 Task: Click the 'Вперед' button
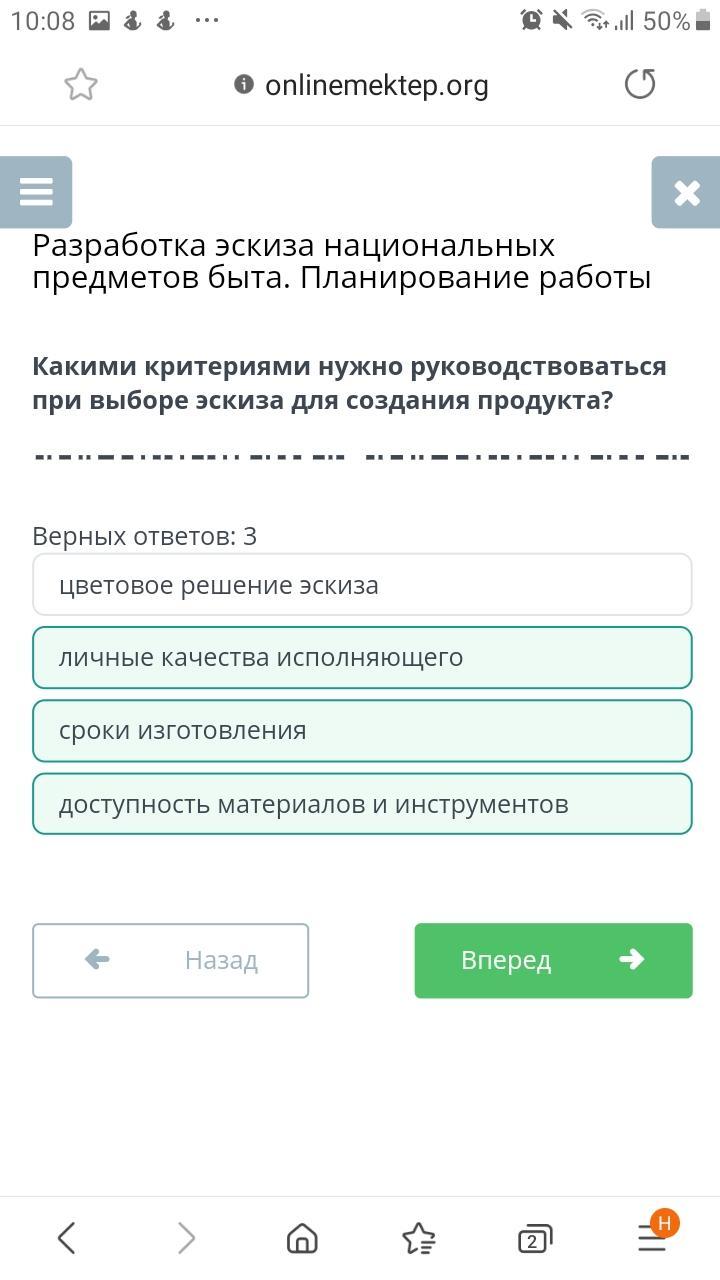(553, 960)
